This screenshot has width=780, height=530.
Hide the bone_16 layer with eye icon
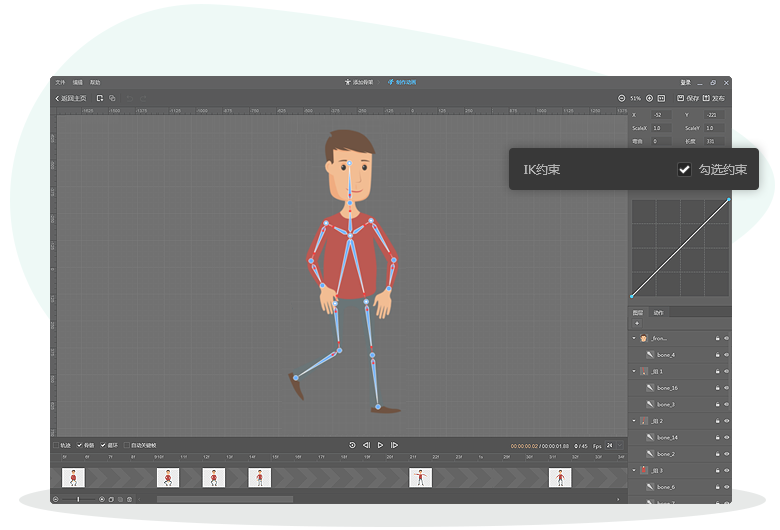[726, 388]
